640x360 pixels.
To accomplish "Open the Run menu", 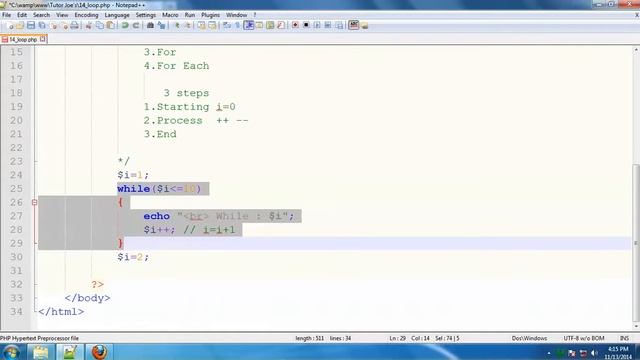I will click(x=189, y=15).
